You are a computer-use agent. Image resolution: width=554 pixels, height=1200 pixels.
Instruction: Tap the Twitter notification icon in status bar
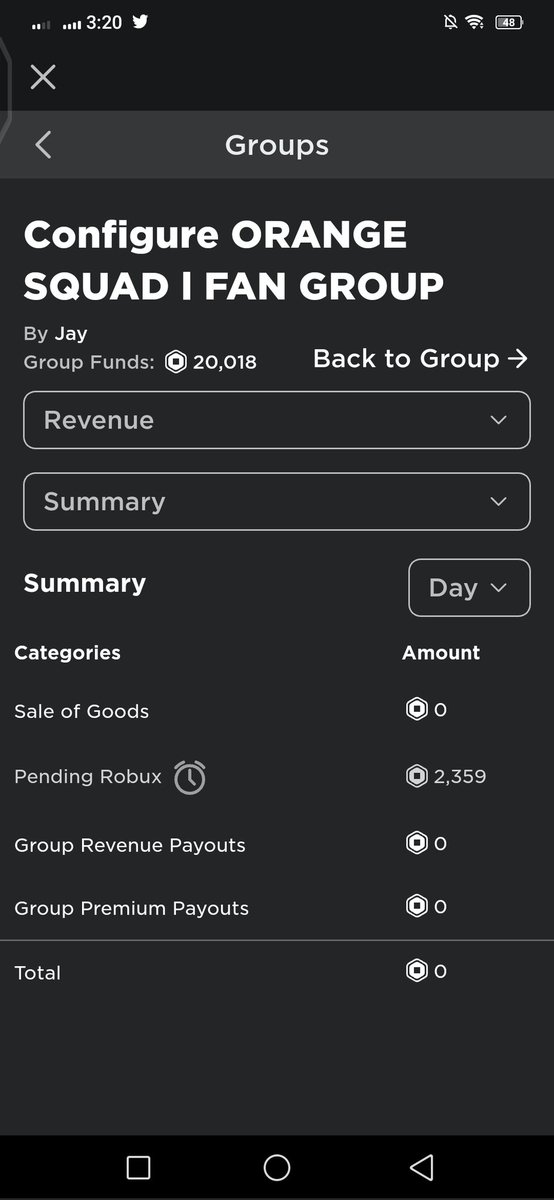[140, 21]
